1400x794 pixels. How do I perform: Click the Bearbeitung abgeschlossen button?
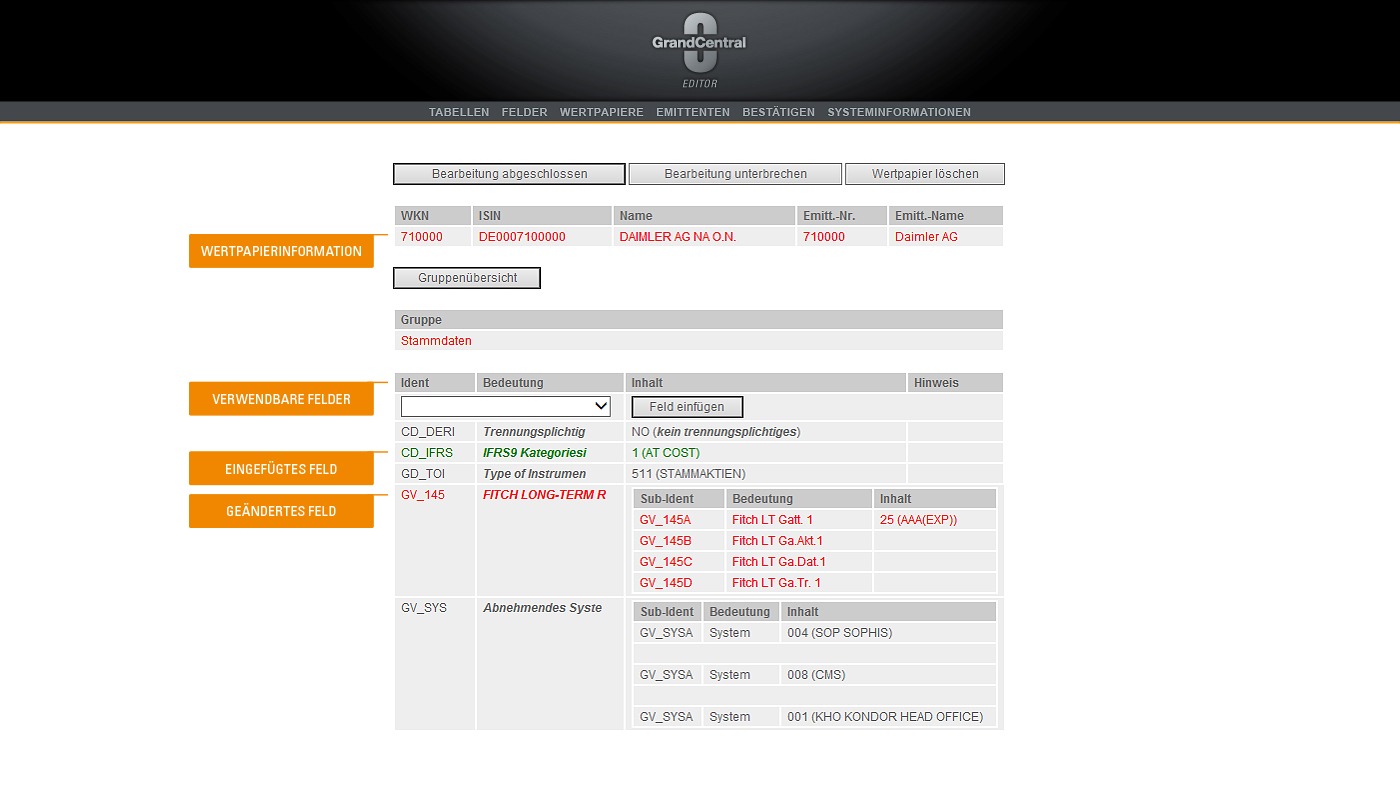point(509,174)
